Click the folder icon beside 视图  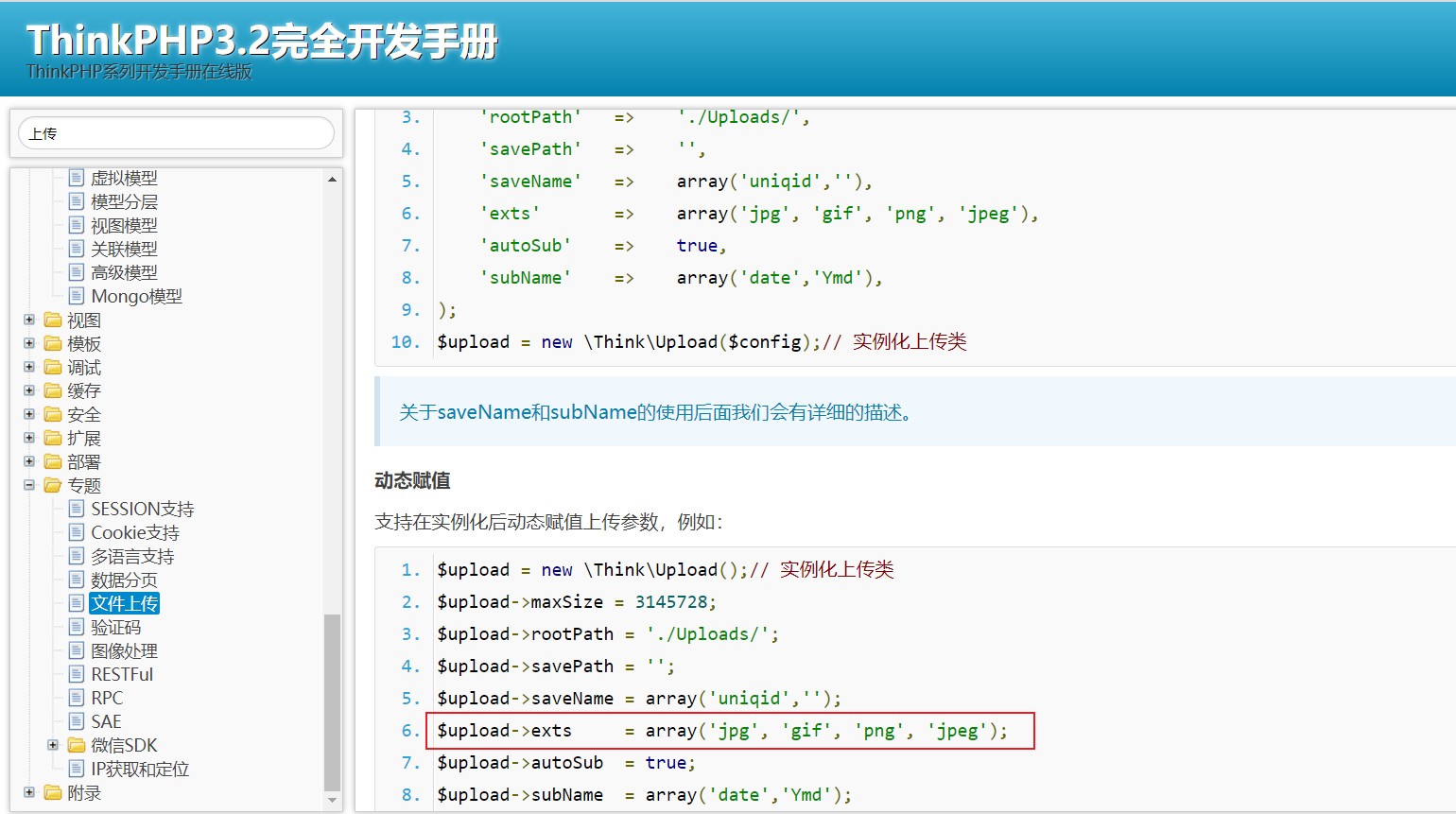coord(53,320)
